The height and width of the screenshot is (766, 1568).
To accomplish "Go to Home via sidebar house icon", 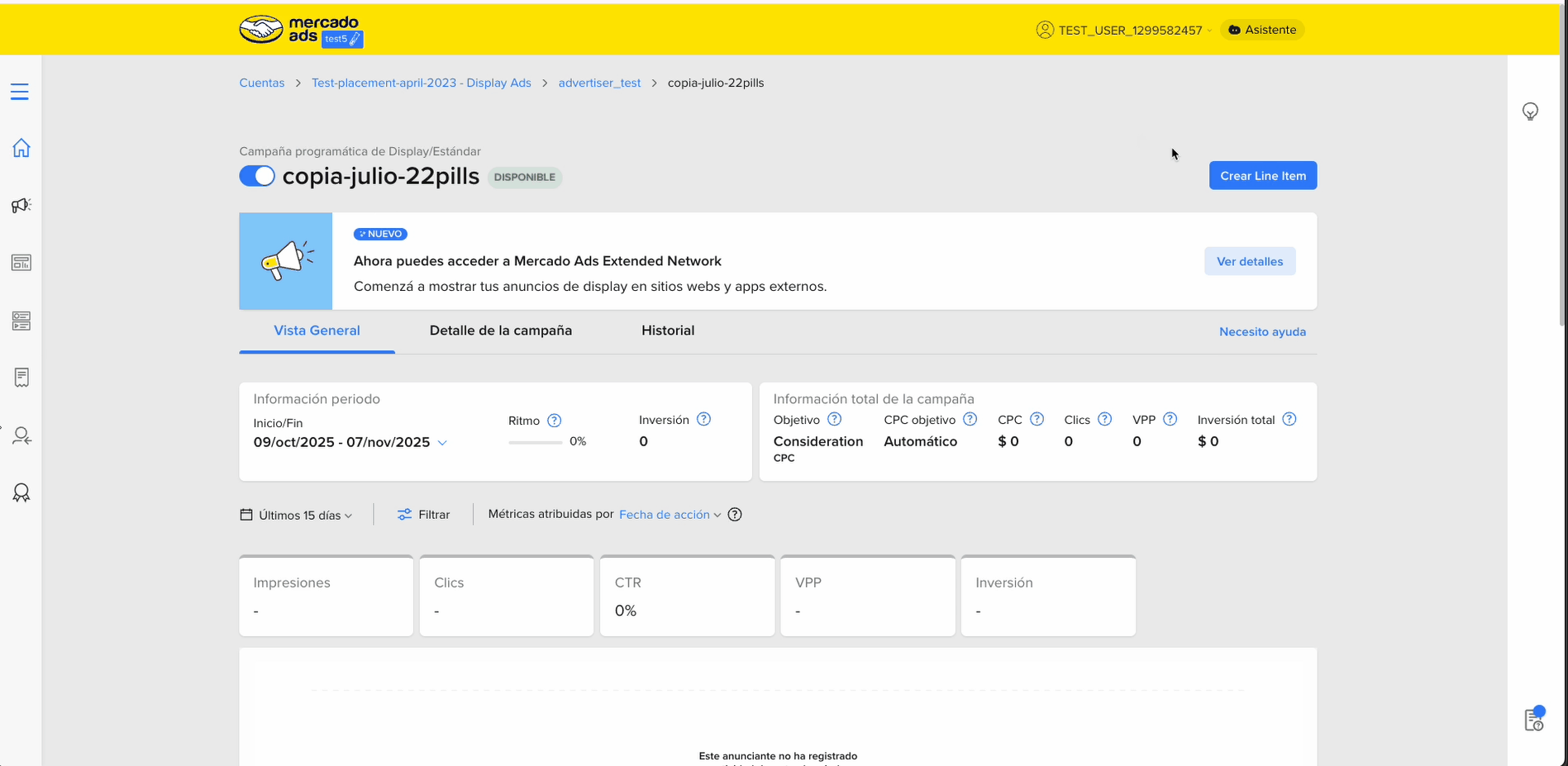I will (21, 148).
